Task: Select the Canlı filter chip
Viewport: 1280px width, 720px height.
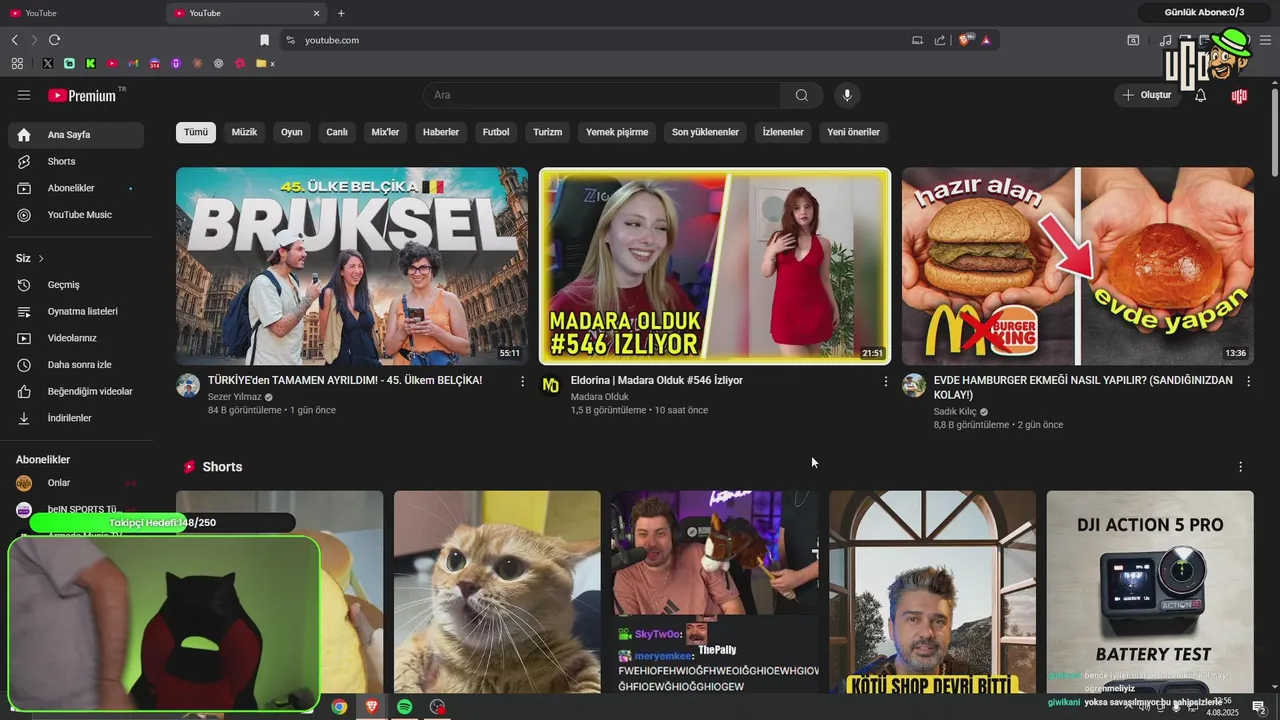Action: [x=337, y=132]
